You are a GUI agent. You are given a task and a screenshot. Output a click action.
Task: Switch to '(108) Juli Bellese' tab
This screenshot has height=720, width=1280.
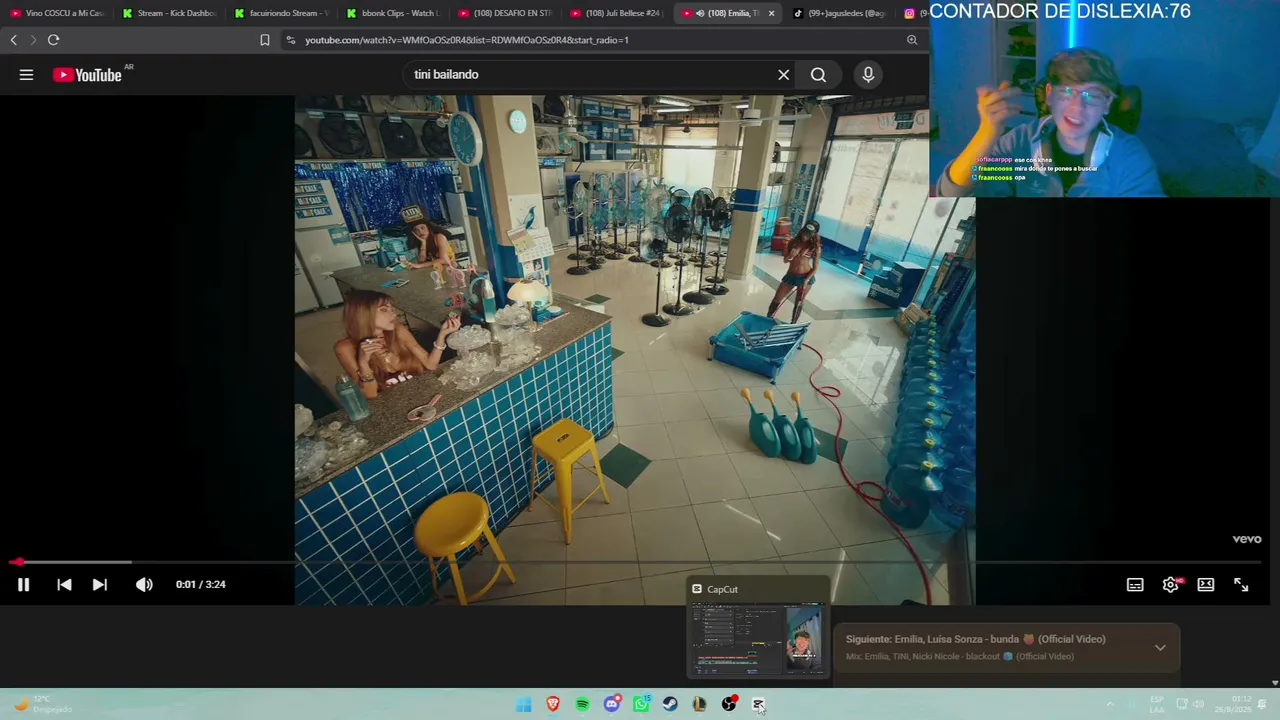(617, 13)
